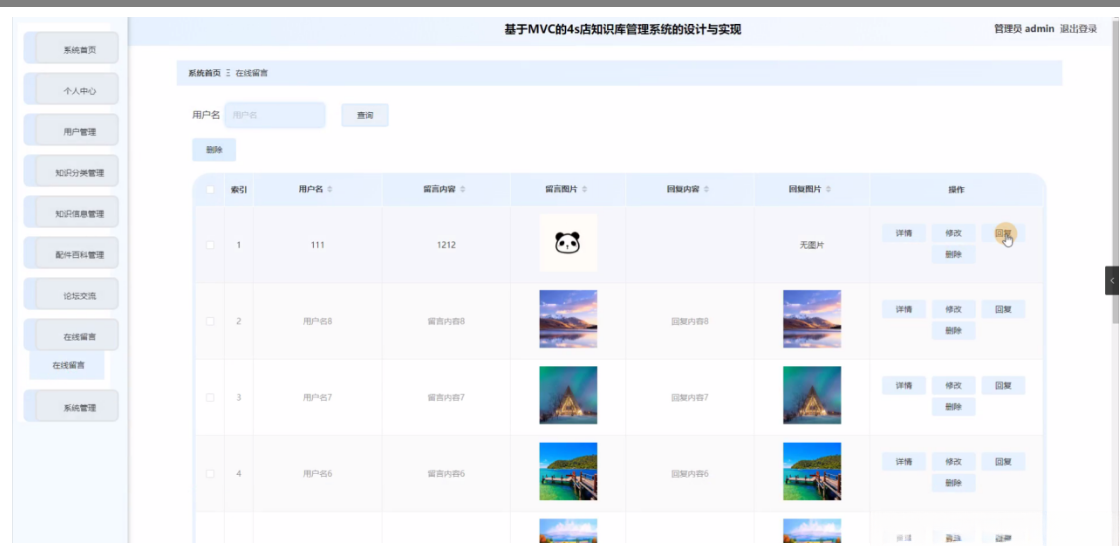Click 删除 button for 用户名7 row
The image size is (1120, 546).
(954, 407)
